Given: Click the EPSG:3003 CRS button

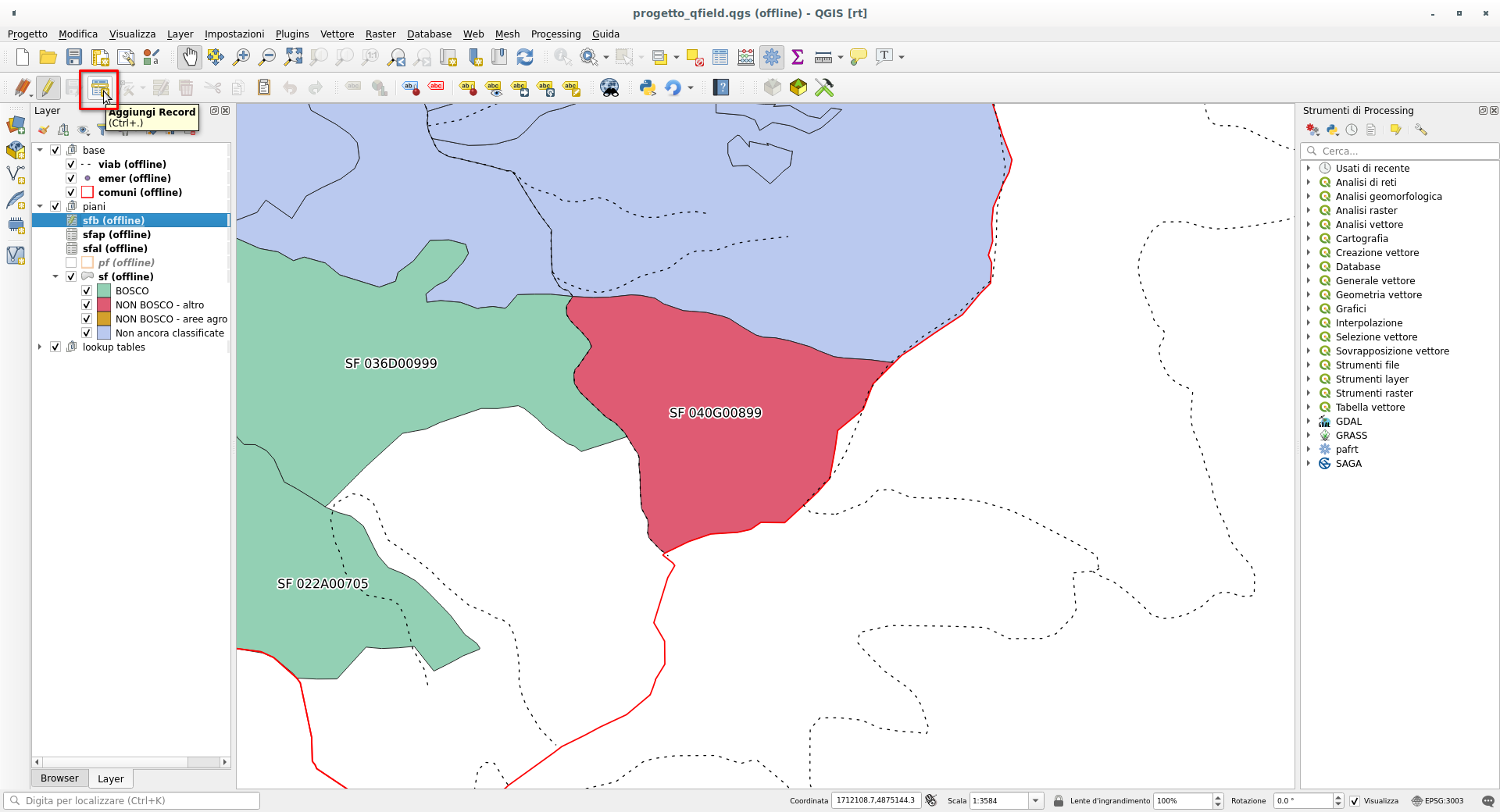Looking at the screenshot, I should coord(1437,800).
